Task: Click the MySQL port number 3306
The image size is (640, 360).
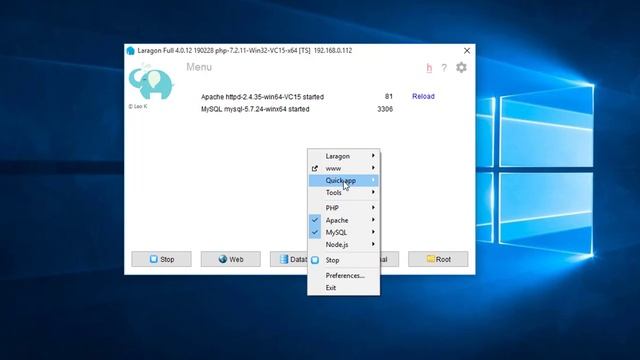Action: coord(385,109)
